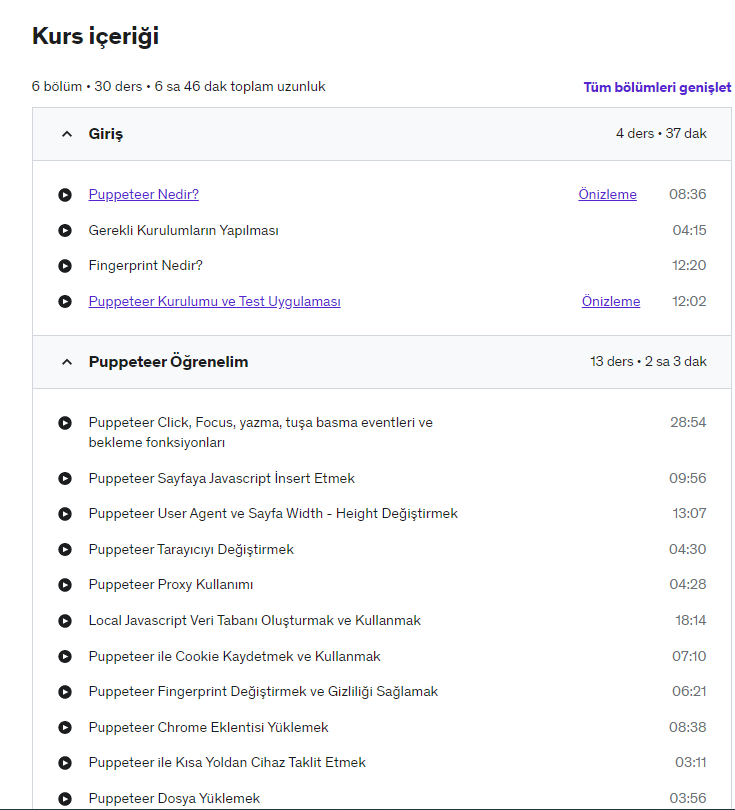
Task: Click play icon beside Fingerprint Değiştirmek ve Gizliliği
Action: click(x=65, y=692)
